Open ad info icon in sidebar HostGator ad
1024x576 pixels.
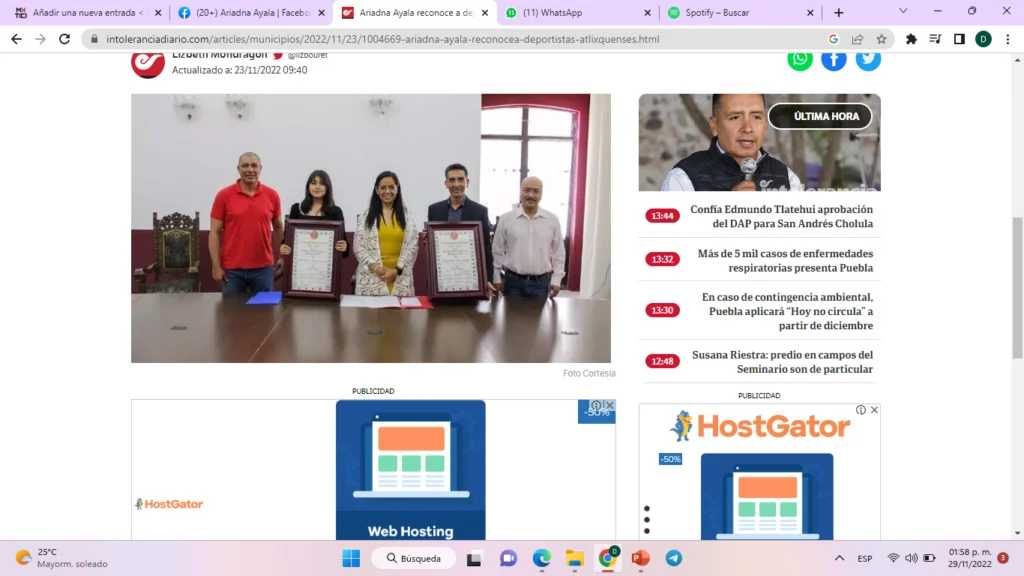click(861, 410)
